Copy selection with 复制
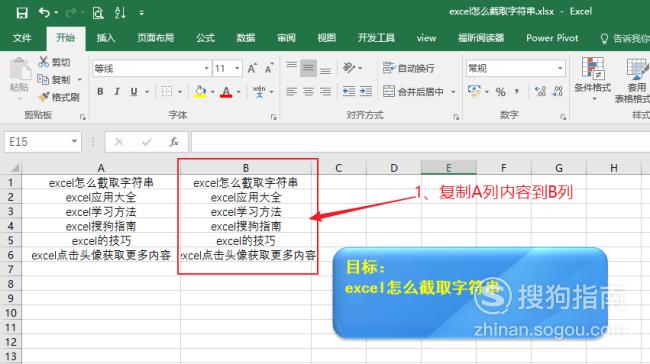 54,79
